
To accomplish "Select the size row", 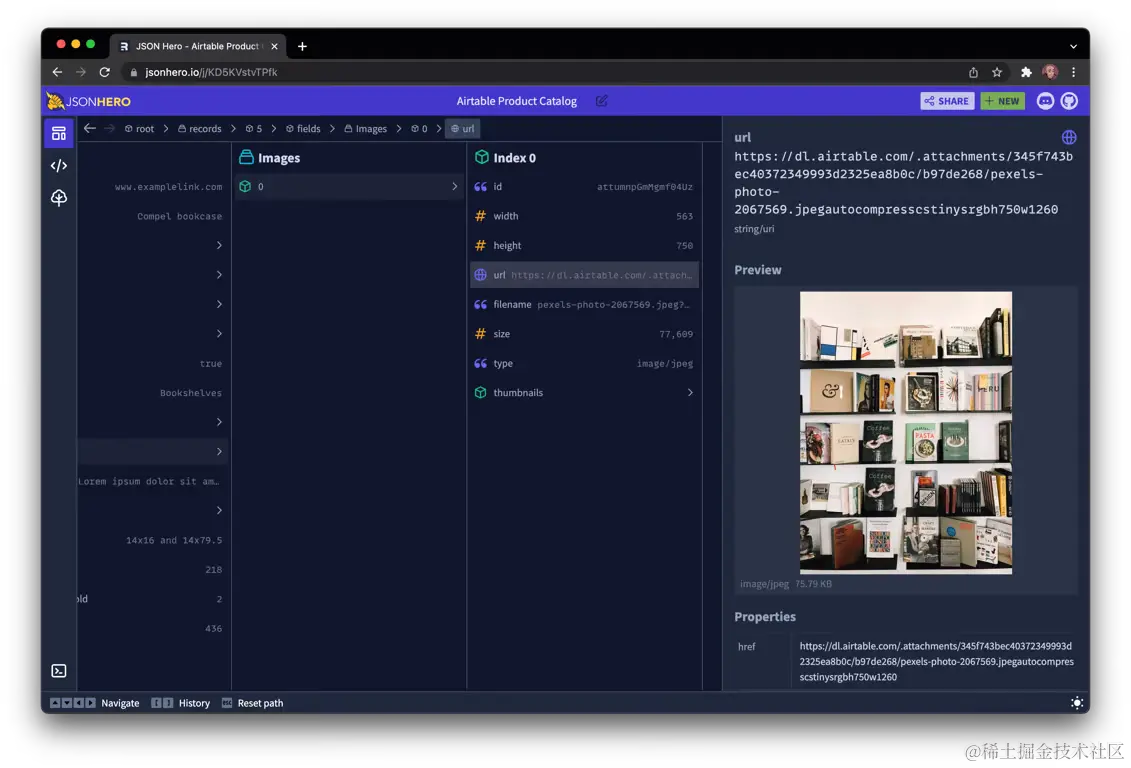I will (x=584, y=334).
